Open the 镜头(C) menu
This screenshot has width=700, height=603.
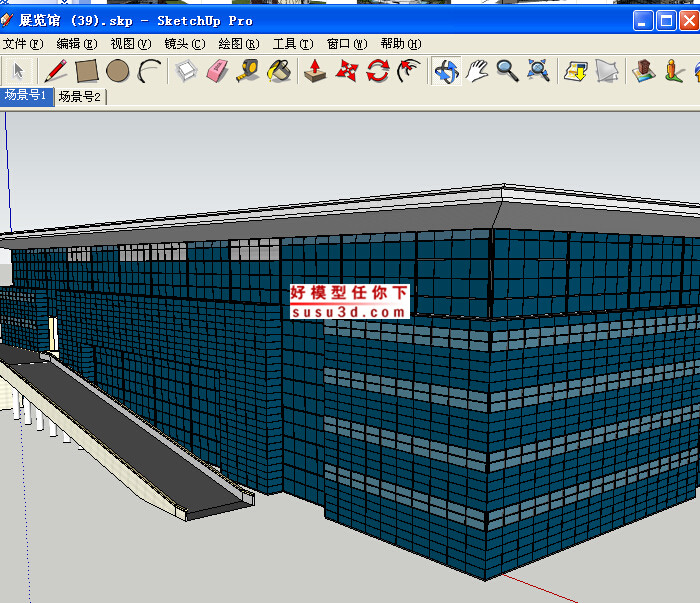(x=185, y=44)
